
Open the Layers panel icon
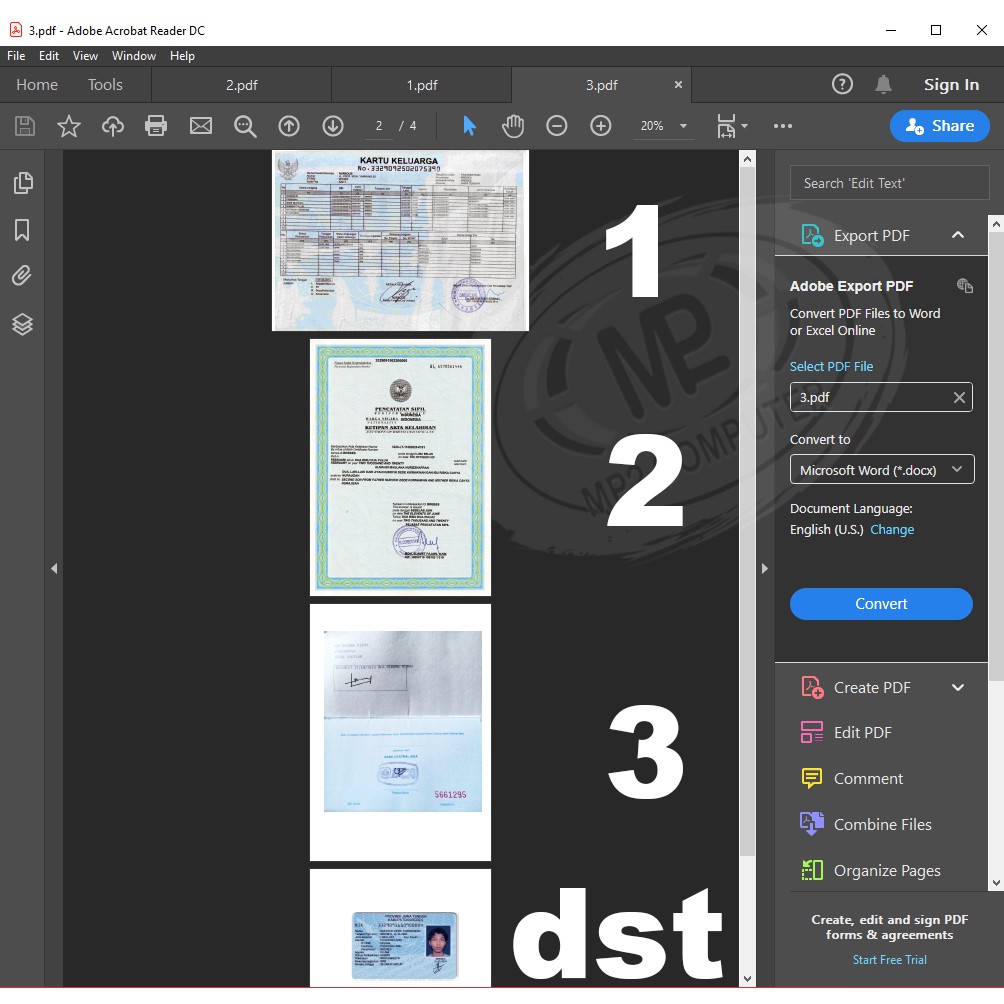point(22,324)
